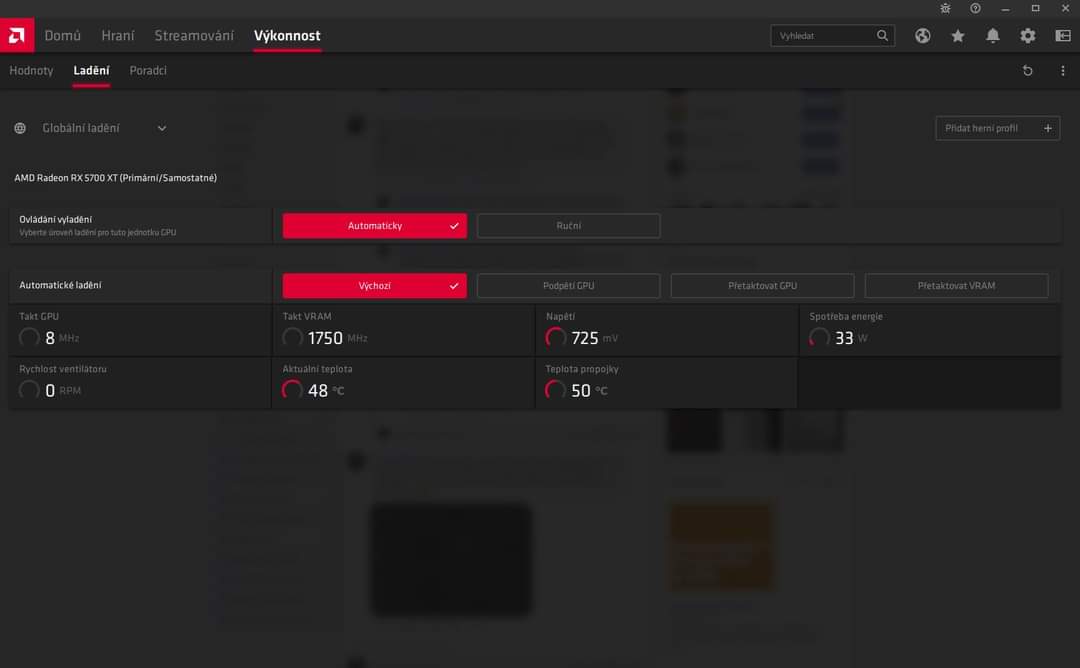Image resolution: width=1080 pixels, height=668 pixels.
Task: Click the reset tuning arrow icon
Action: click(1028, 70)
